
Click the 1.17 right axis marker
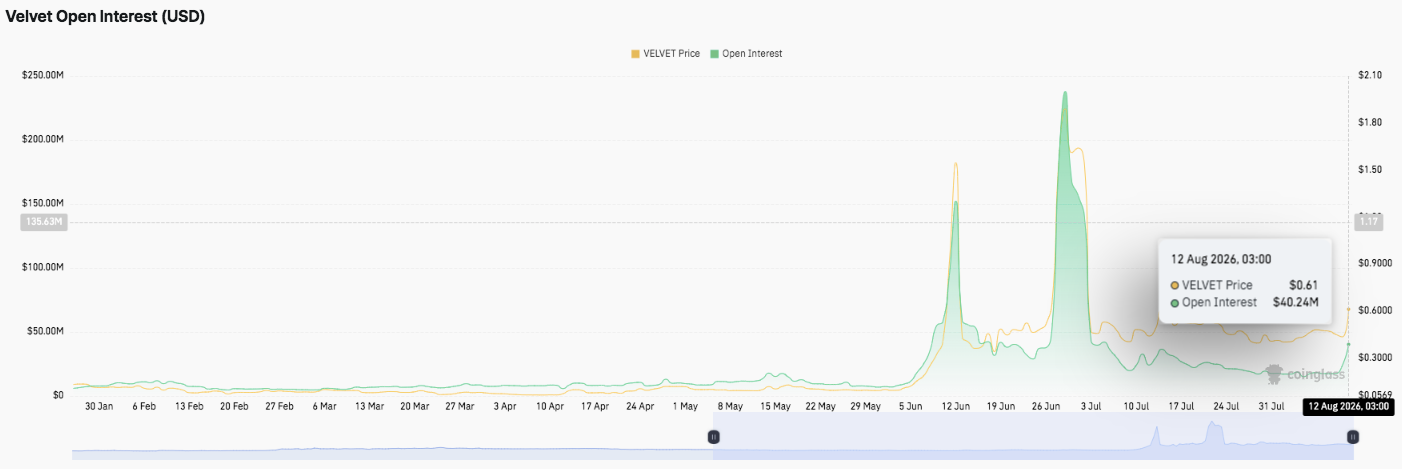tap(1367, 222)
